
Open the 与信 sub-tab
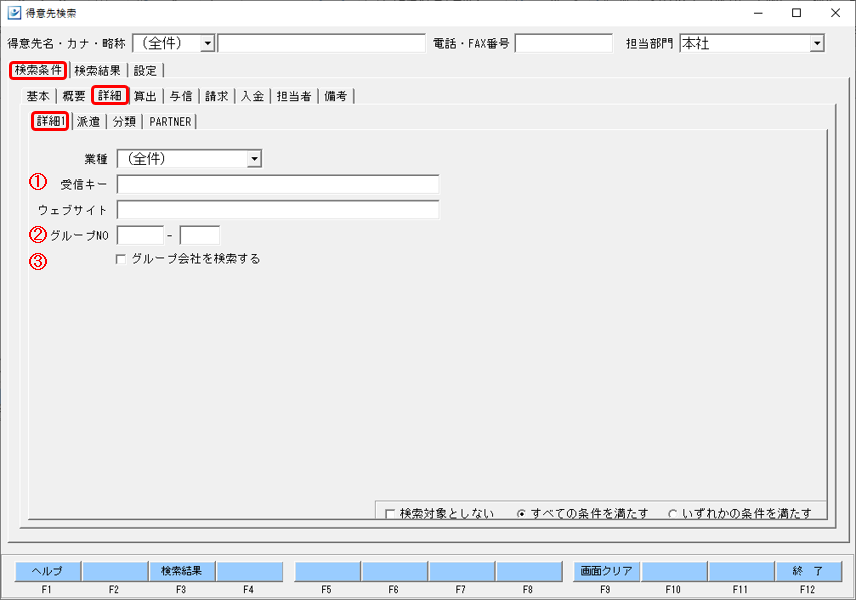(x=181, y=96)
